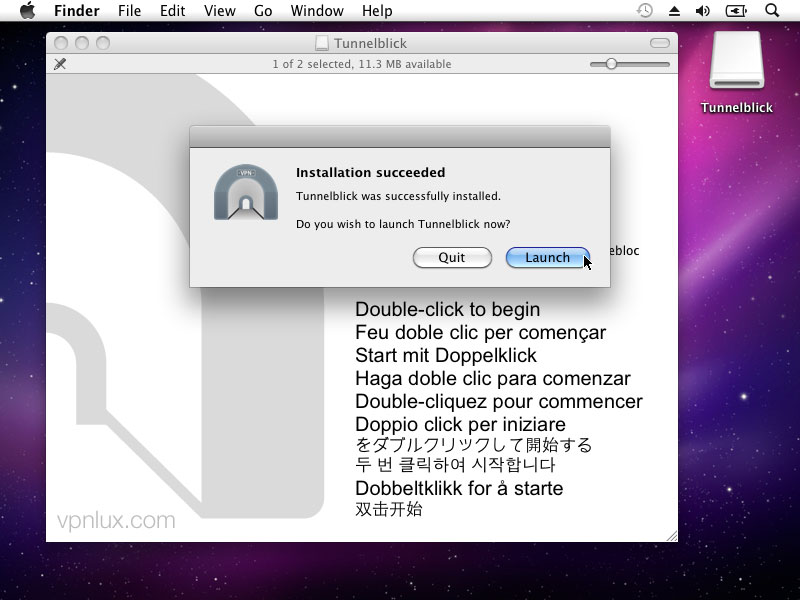
Task: Show battery status from menu bar
Action: [736, 11]
